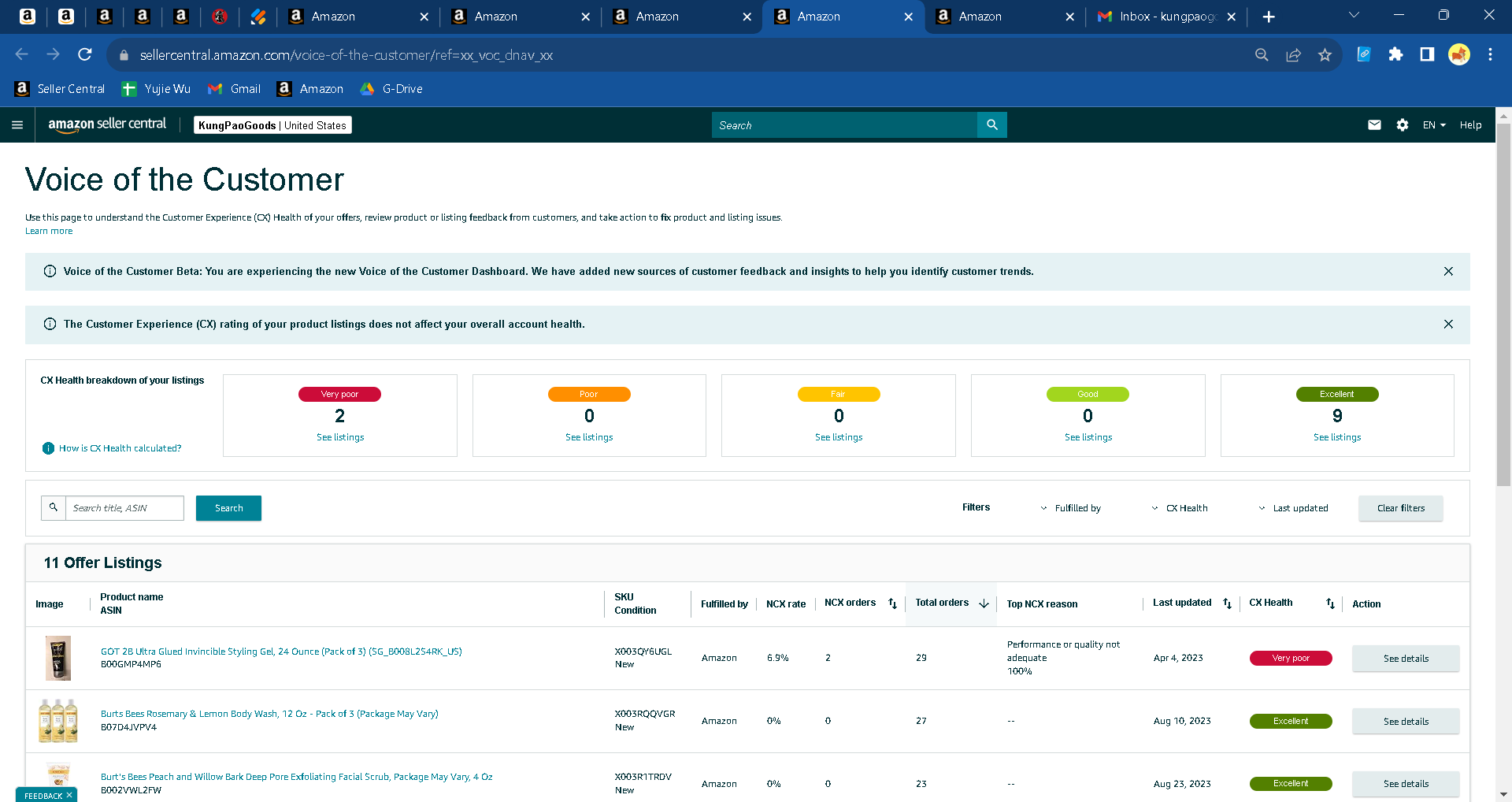Click the info icon beside How is CX Health calculated

(x=48, y=448)
